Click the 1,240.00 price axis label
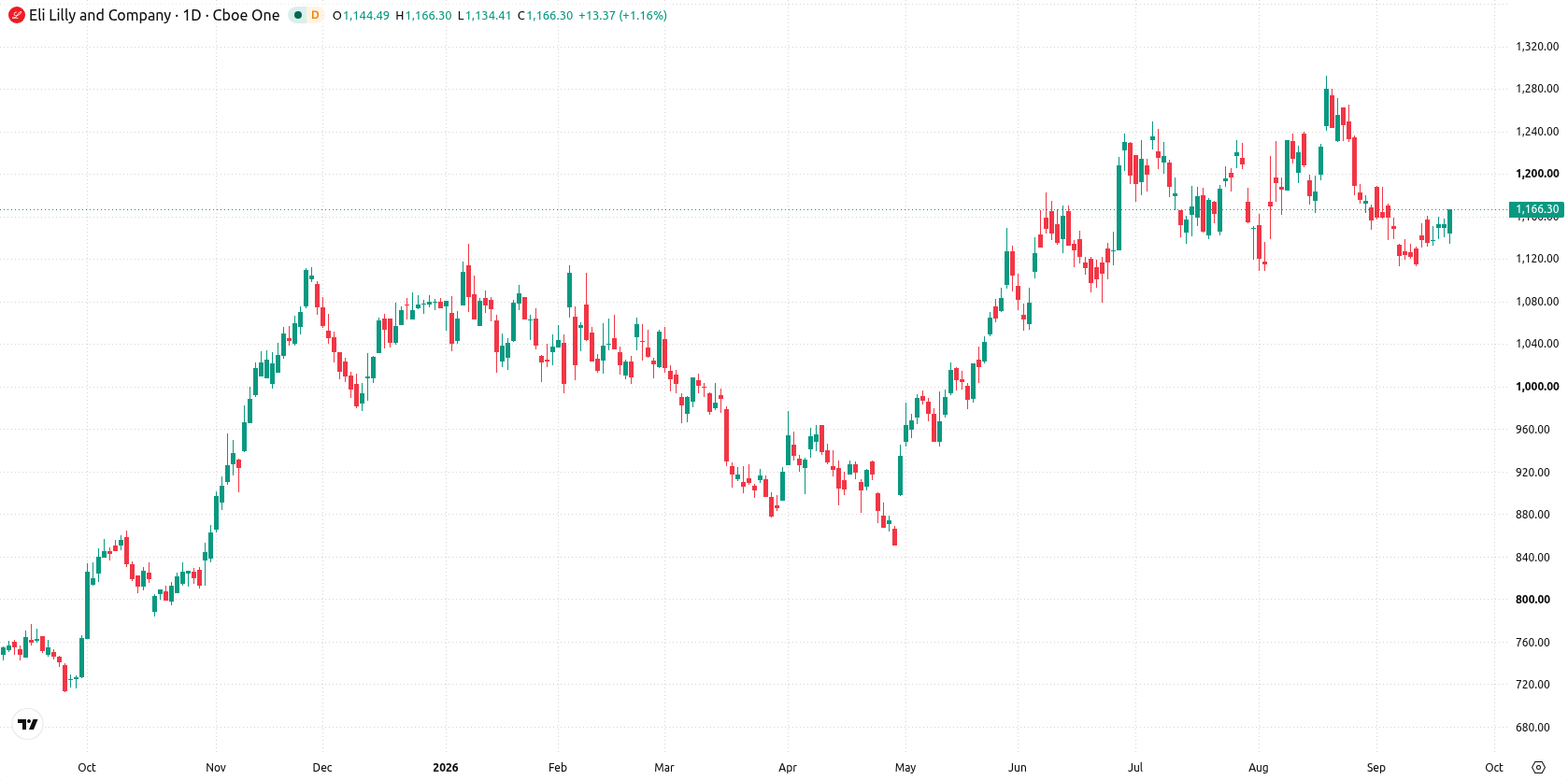 click(x=1537, y=132)
